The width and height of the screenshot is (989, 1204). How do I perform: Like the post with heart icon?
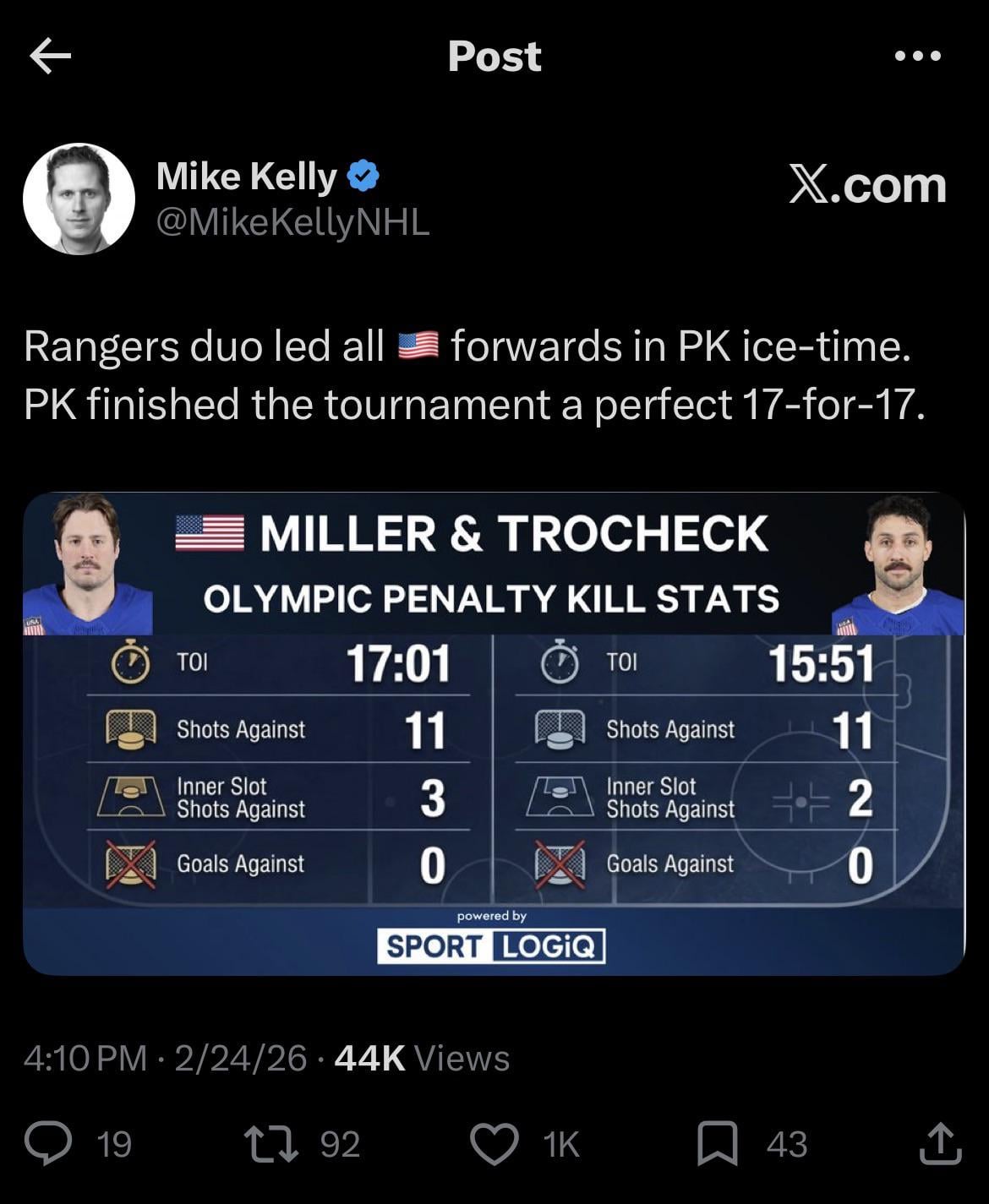494,1144
